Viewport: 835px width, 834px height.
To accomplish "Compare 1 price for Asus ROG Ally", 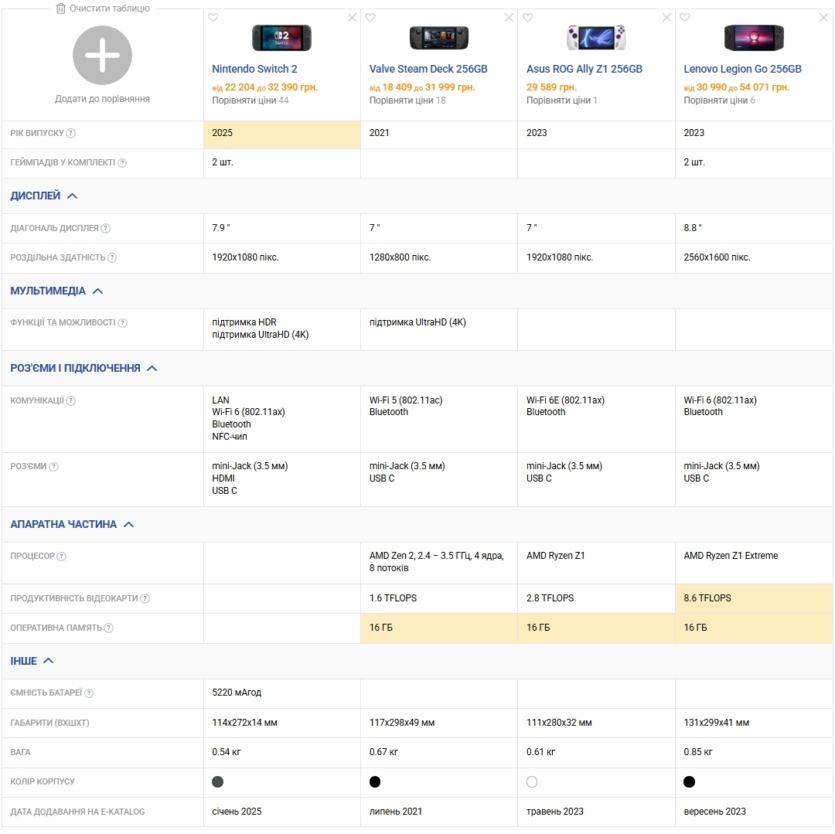I will 562,100.
